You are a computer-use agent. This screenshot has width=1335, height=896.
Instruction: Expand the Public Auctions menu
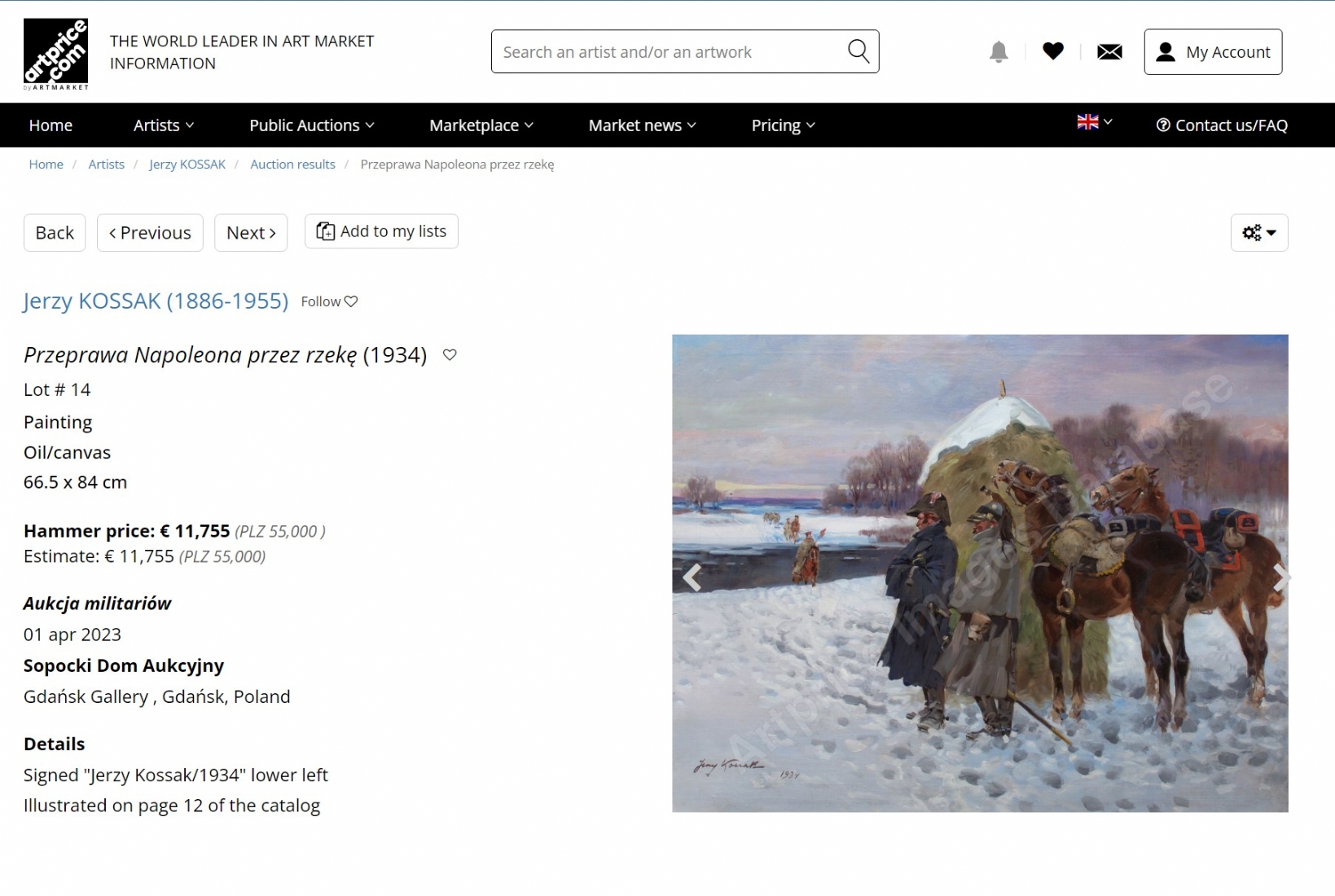(312, 125)
